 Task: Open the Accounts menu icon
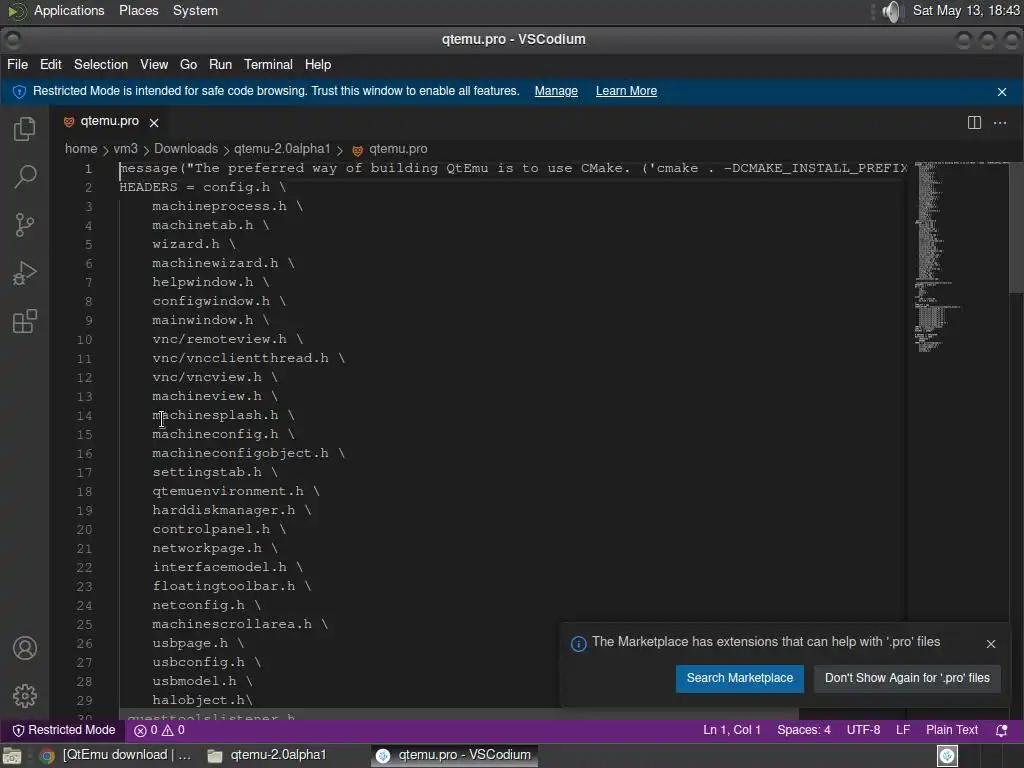pos(25,648)
